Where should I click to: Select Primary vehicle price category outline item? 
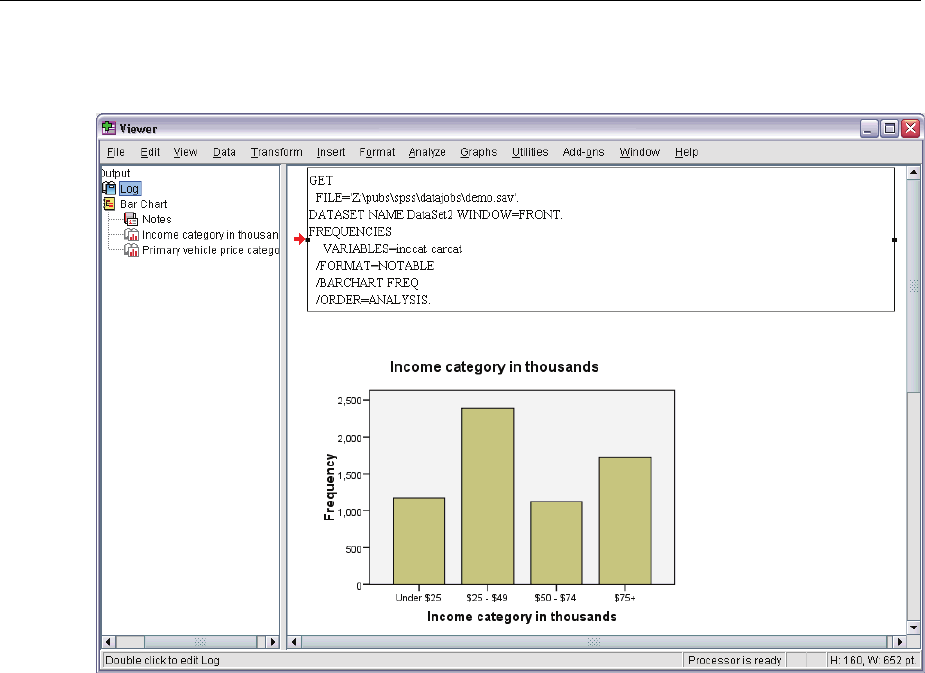(x=210, y=250)
